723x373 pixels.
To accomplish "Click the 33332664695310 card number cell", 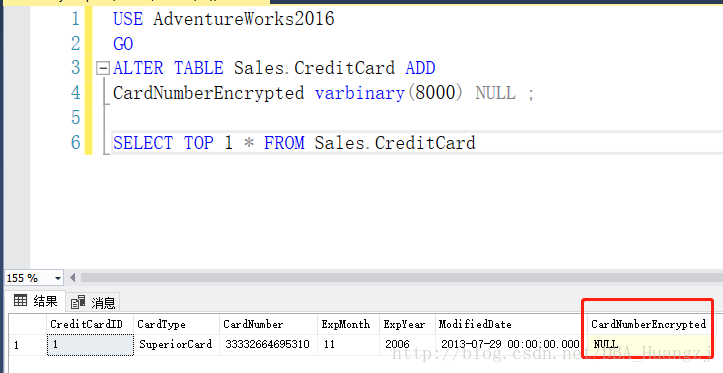I will click(x=268, y=344).
